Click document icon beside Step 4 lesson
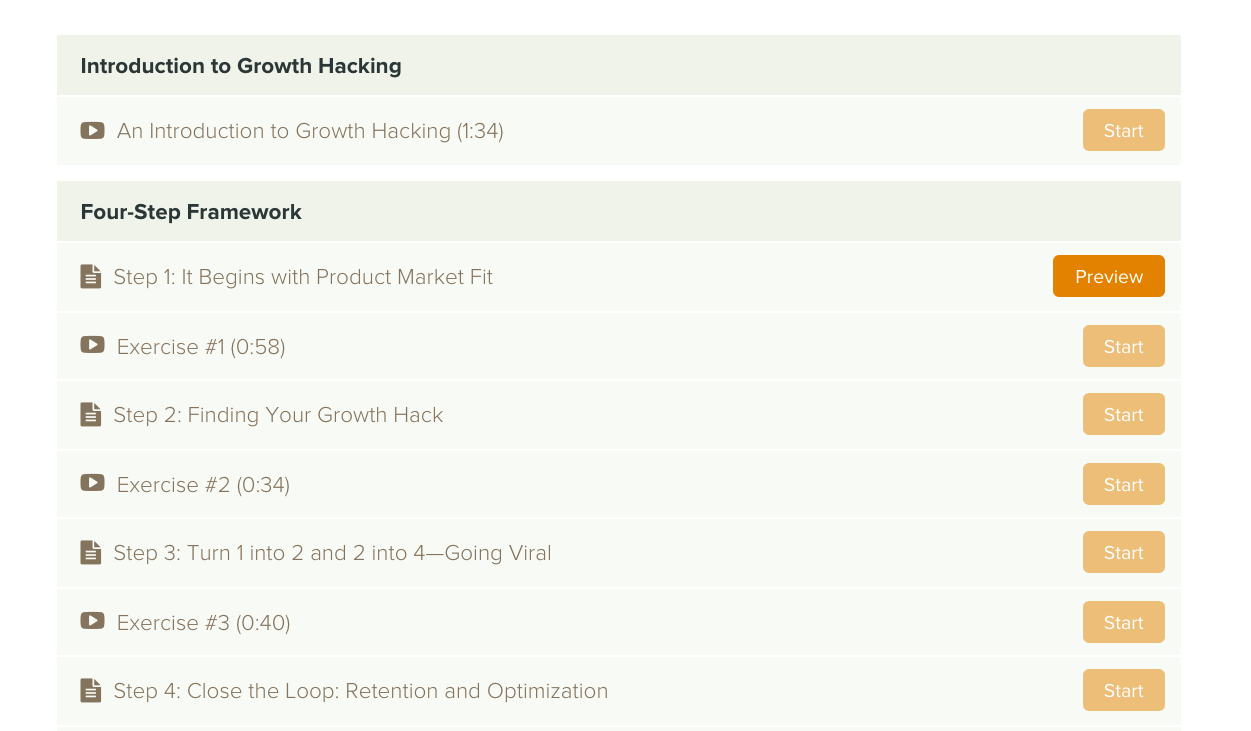1251x731 pixels. tap(91, 691)
